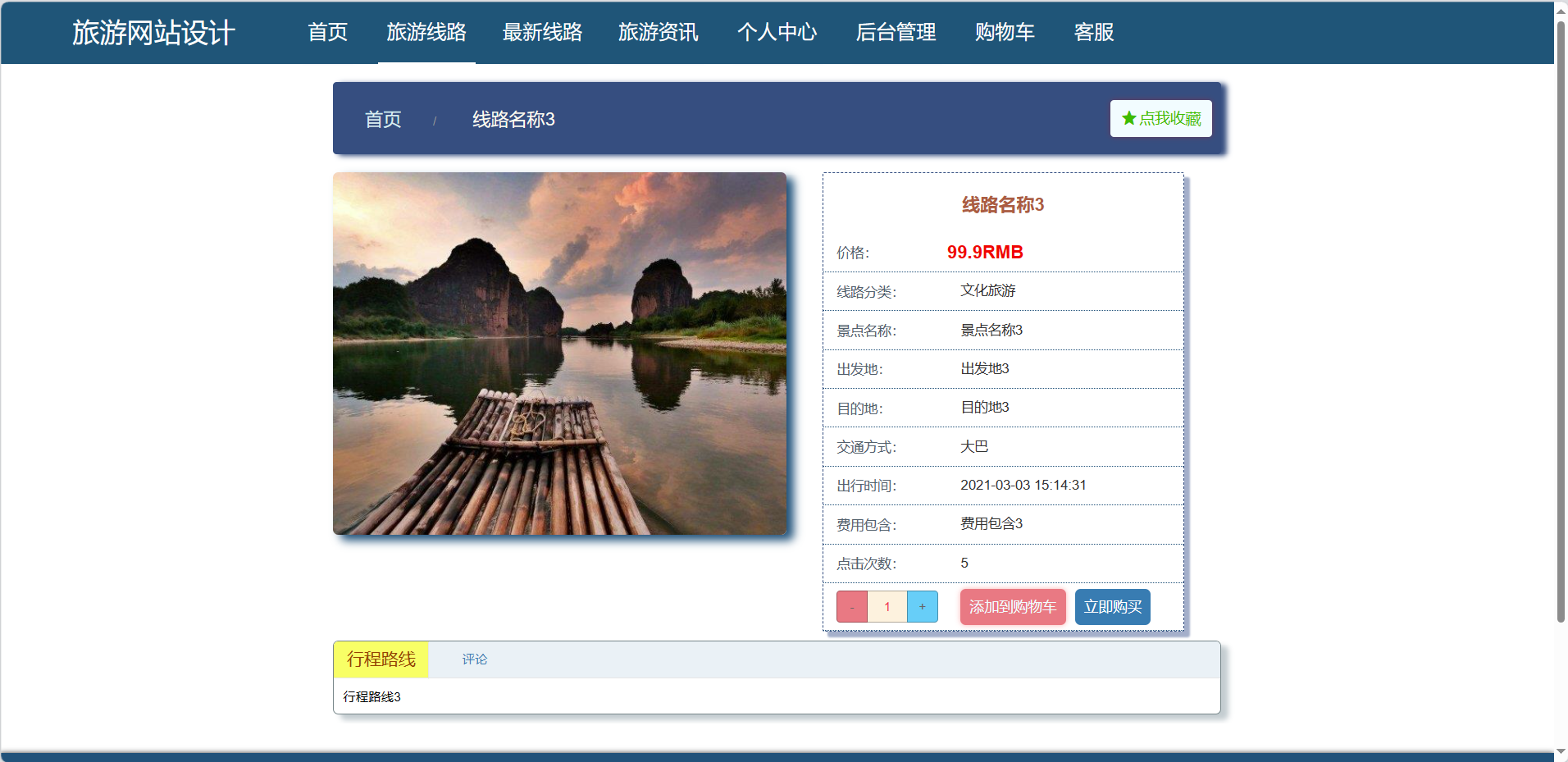Switch to the 评论 comments tab
This screenshot has height=762, width=1568.
click(x=474, y=659)
